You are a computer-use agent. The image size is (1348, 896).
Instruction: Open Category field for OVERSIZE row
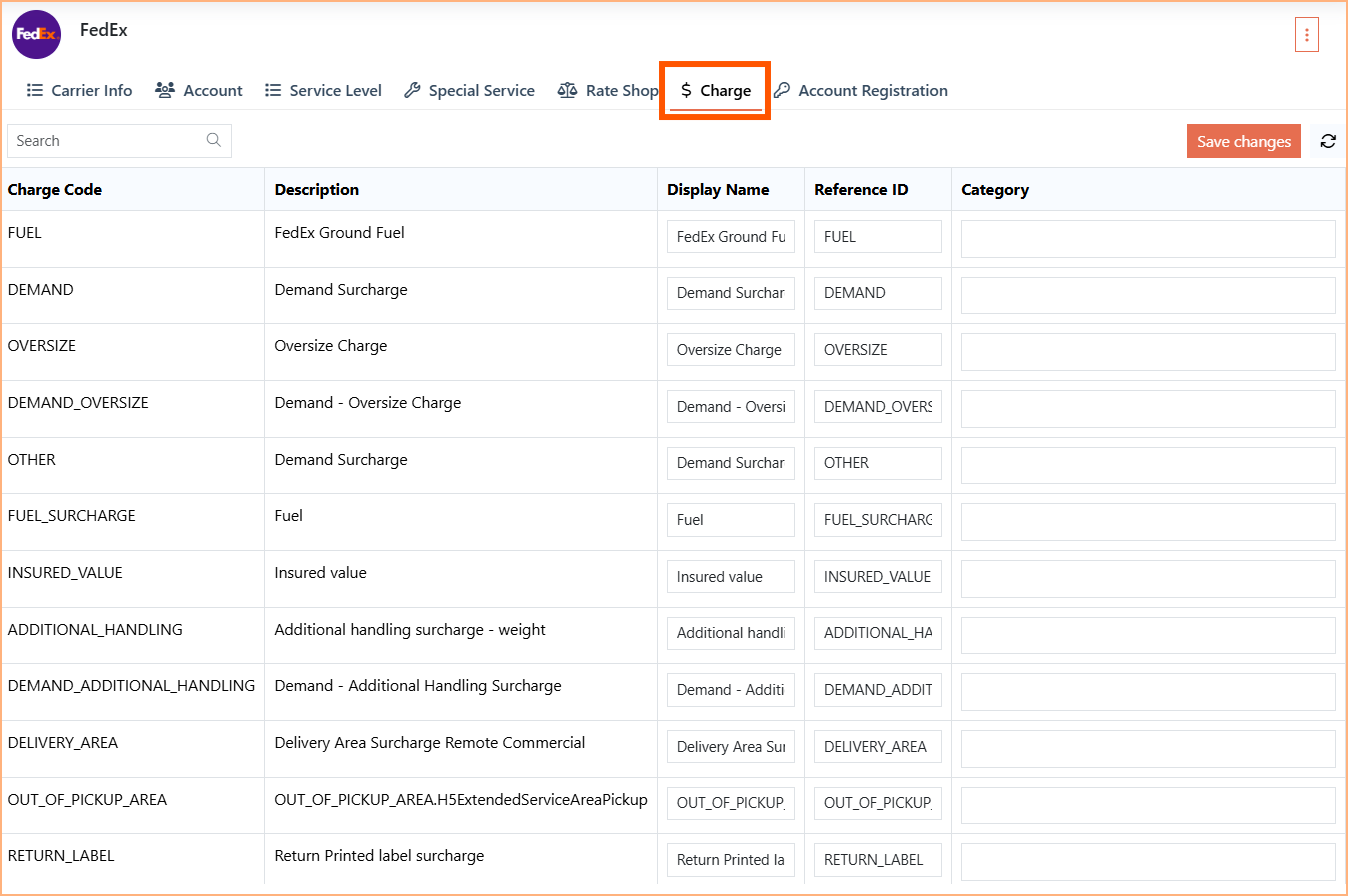tap(1148, 352)
